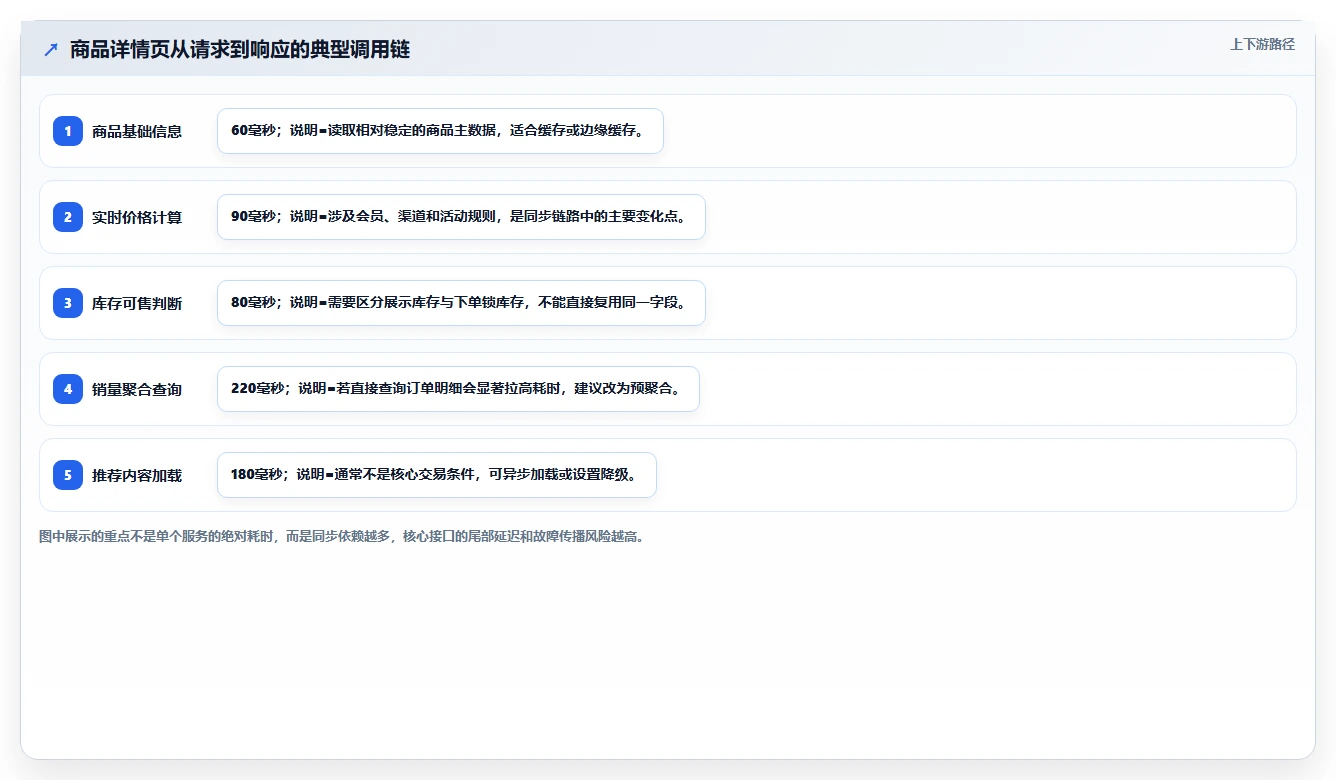Click the arrow icon beside the title
Screen dimensions: 1336x780
tap(51, 49)
